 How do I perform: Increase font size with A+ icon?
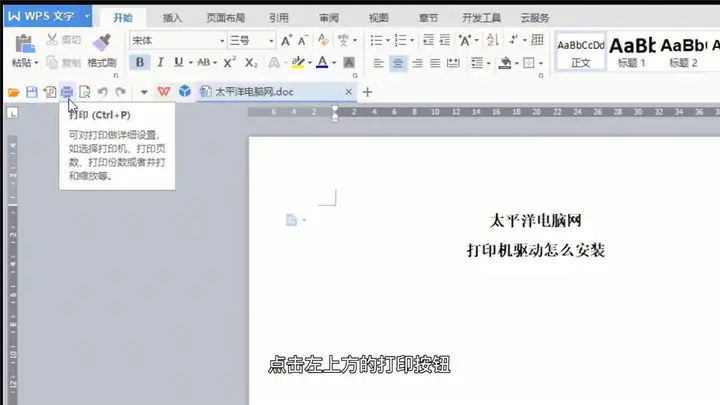(286, 40)
